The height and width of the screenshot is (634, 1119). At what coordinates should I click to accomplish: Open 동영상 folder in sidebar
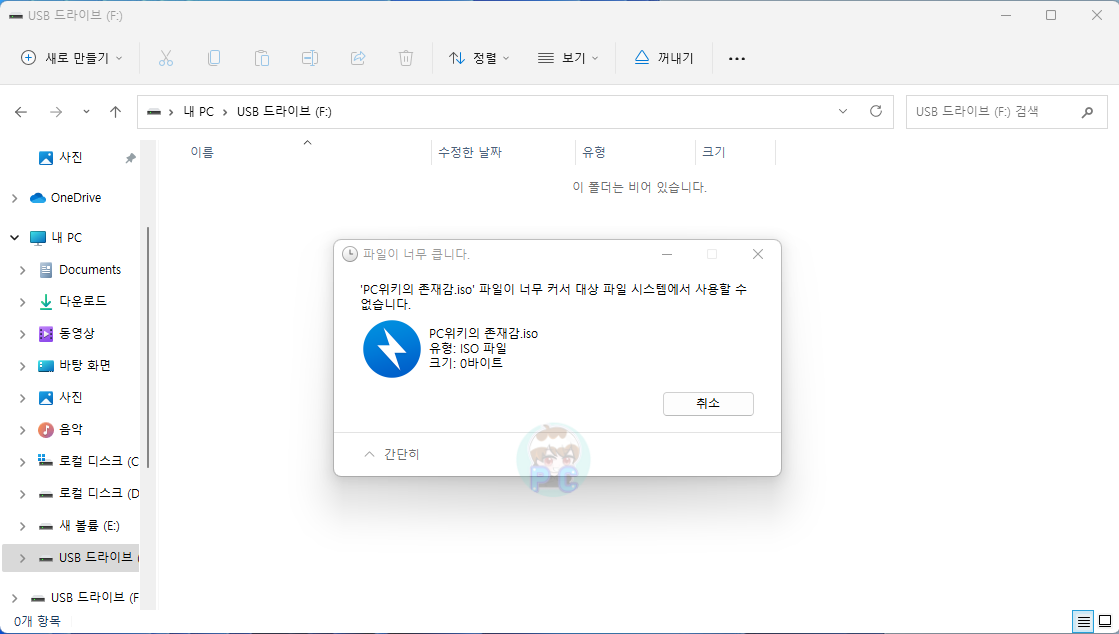(x=76, y=333)
